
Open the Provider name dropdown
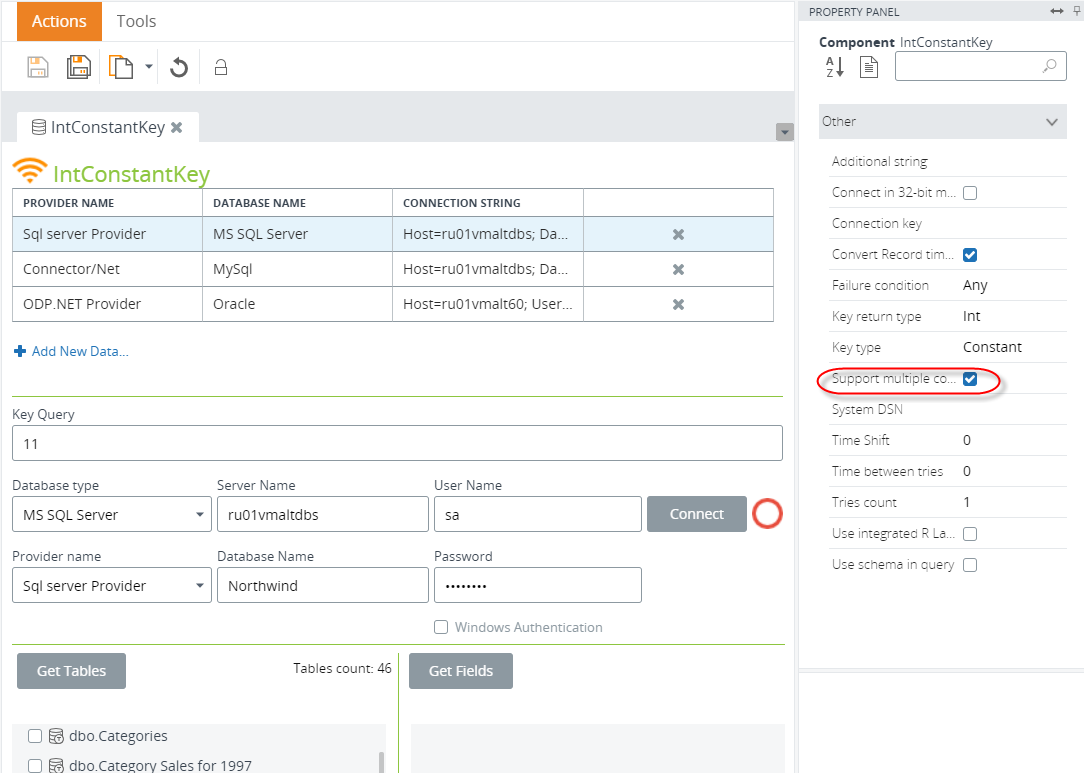point(111,586)
